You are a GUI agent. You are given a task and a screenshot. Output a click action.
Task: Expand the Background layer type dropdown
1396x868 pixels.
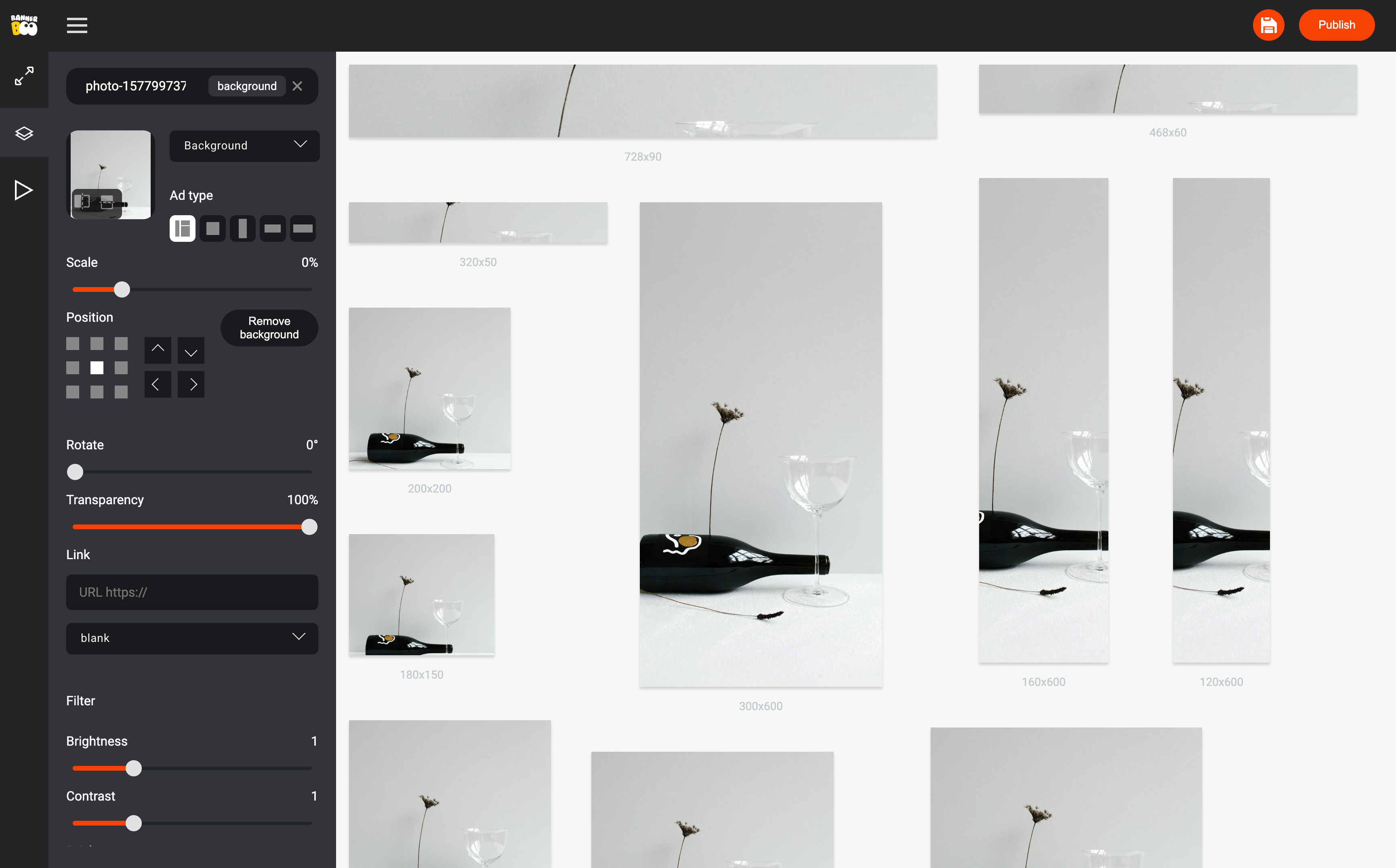click(244, 146)
